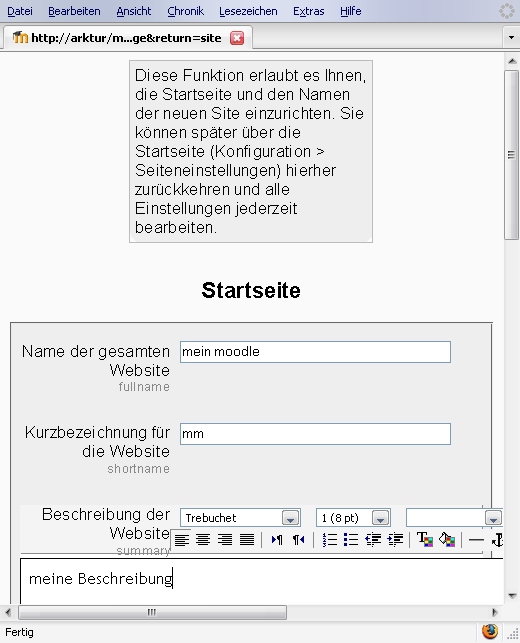The width and height of the screenshot is (520, 643).
Task: Open the Ansicht menu
Action: pyautogui.click(x=134, y=11)
